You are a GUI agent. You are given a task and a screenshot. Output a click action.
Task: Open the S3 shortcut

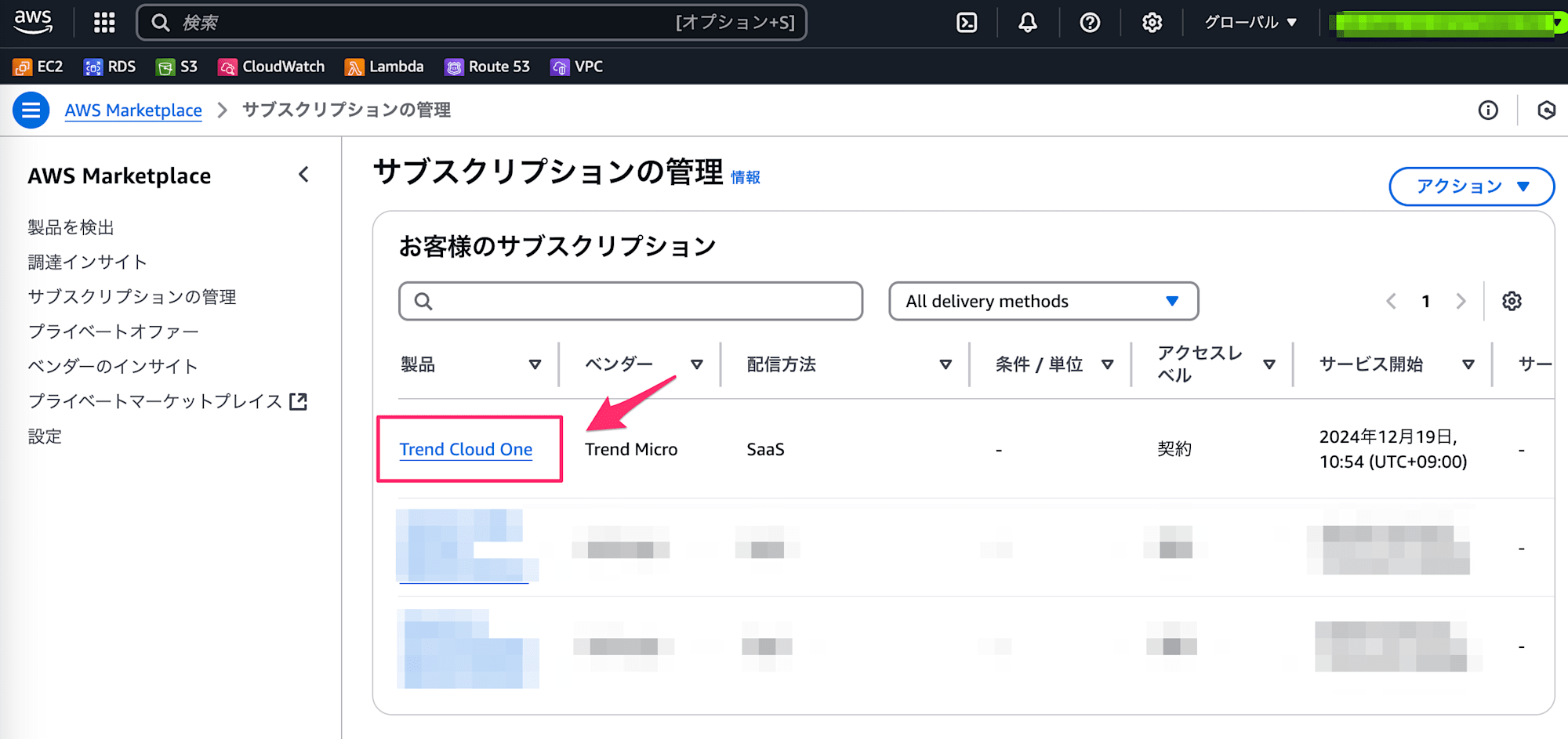click(177, 67)
